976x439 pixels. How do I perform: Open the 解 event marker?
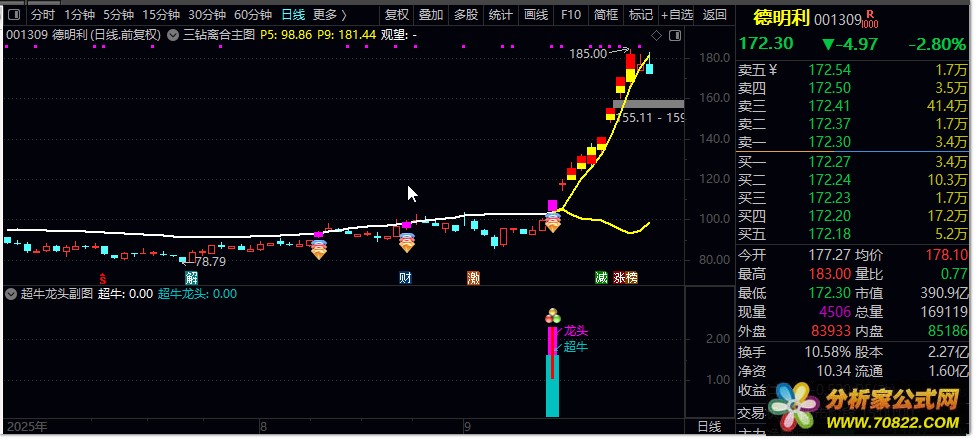point(190,277)
